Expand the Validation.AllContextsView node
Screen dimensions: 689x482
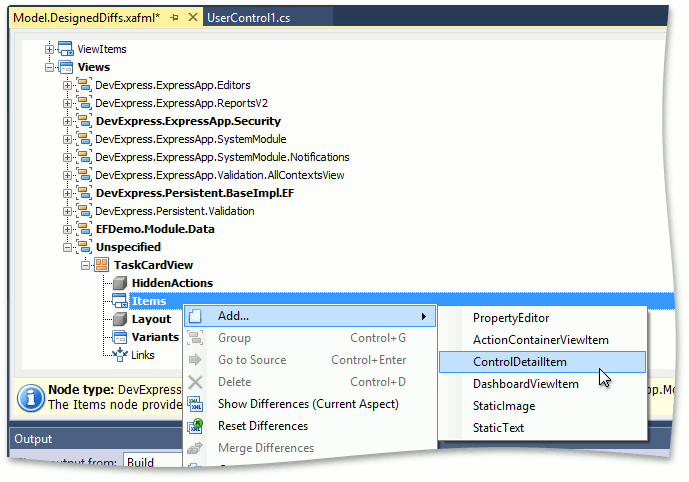click(x=67, y=175)
